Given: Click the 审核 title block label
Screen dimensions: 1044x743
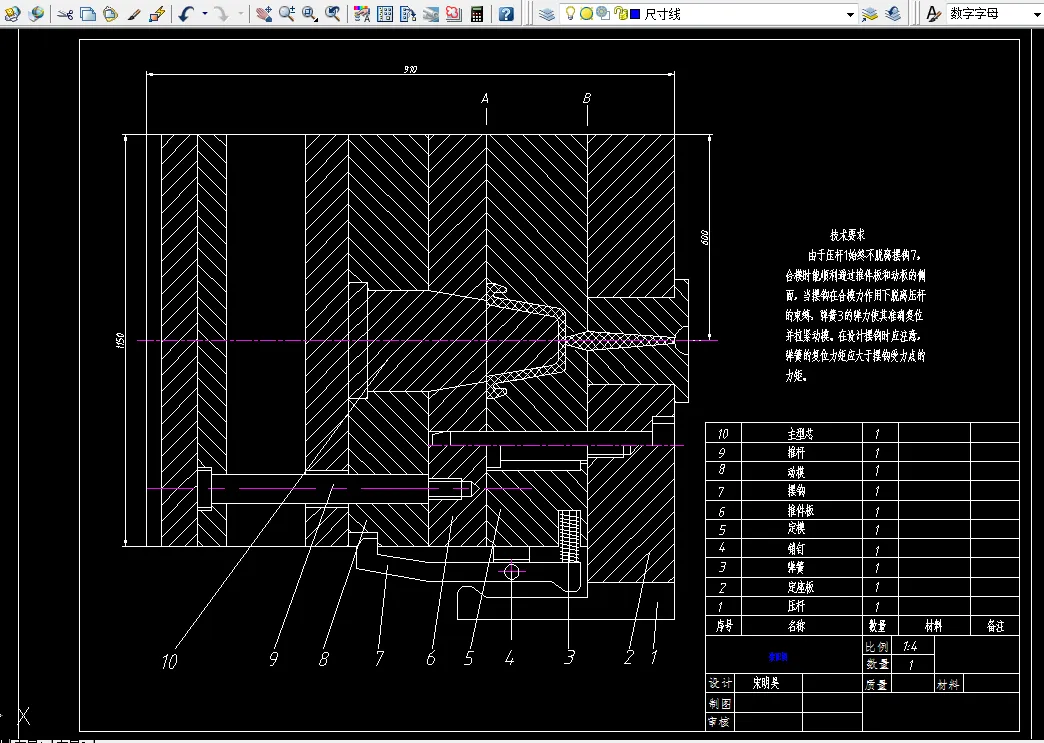Looking at the screenshot, I should coord(720,722).
